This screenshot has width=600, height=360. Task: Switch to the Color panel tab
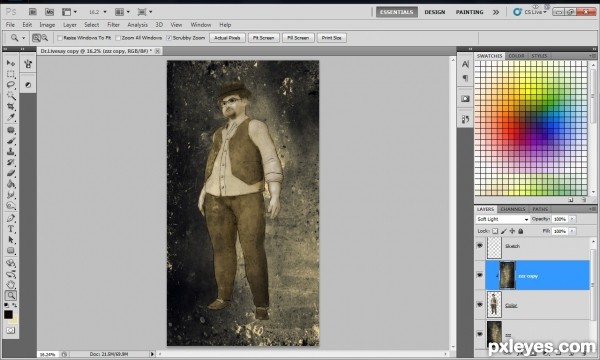(x=516, y=56)
